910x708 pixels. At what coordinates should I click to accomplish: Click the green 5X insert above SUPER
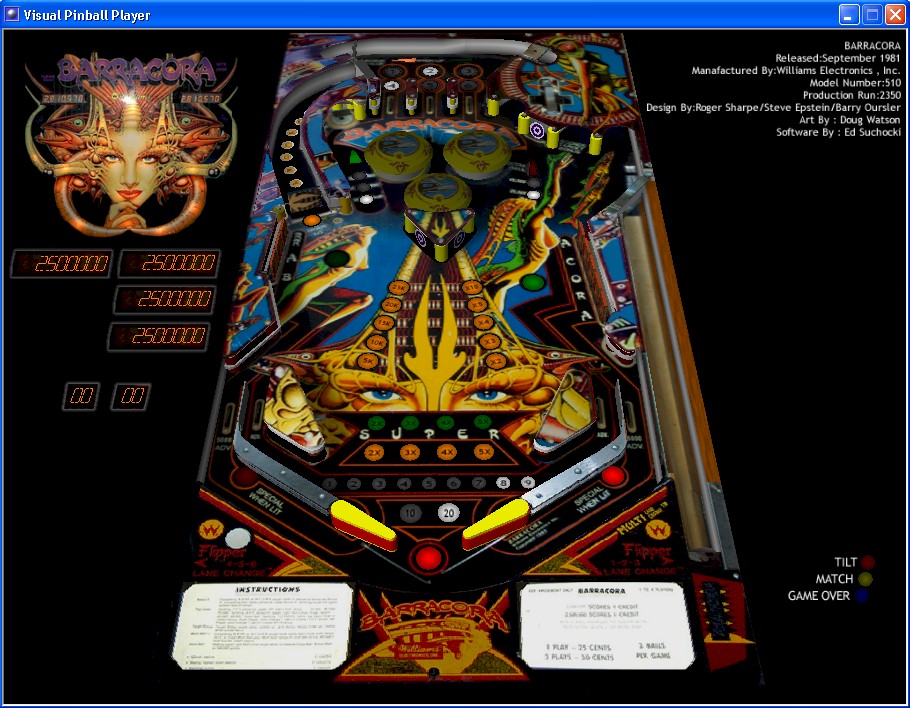point(481,422)
